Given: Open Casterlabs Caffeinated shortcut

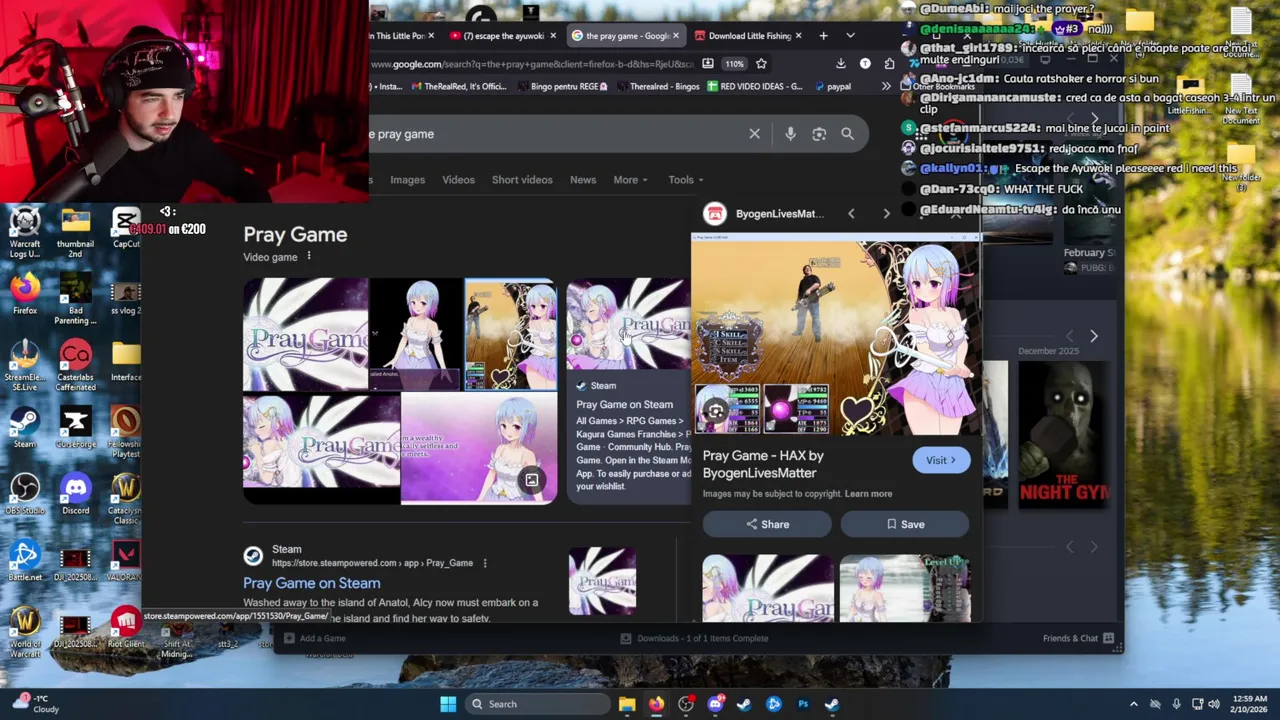Looking at the screenshot, I should pyautogui.click(x=75, y=365).
